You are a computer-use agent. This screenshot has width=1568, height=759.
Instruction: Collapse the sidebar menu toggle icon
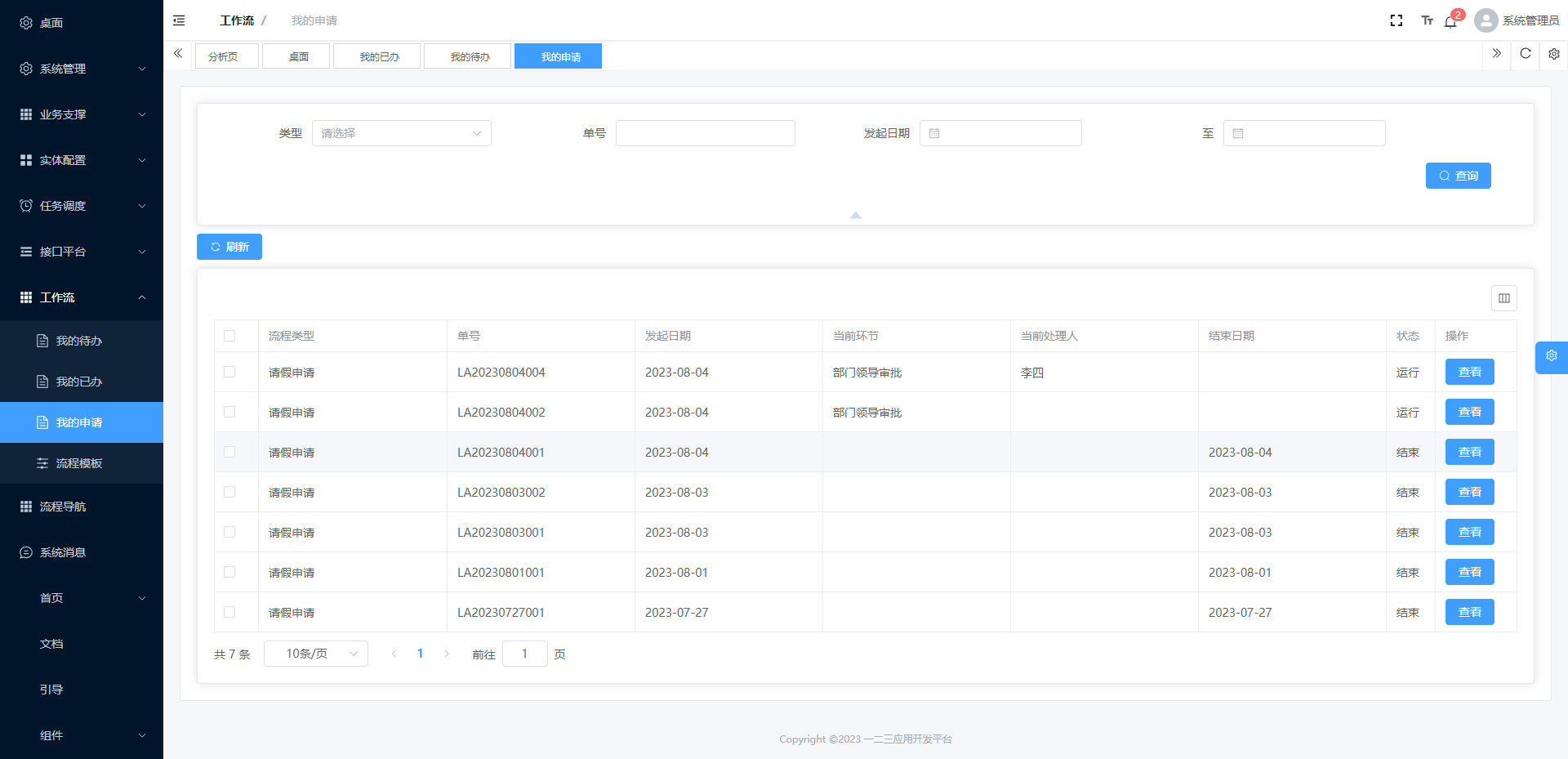click(x=179, y=20)
